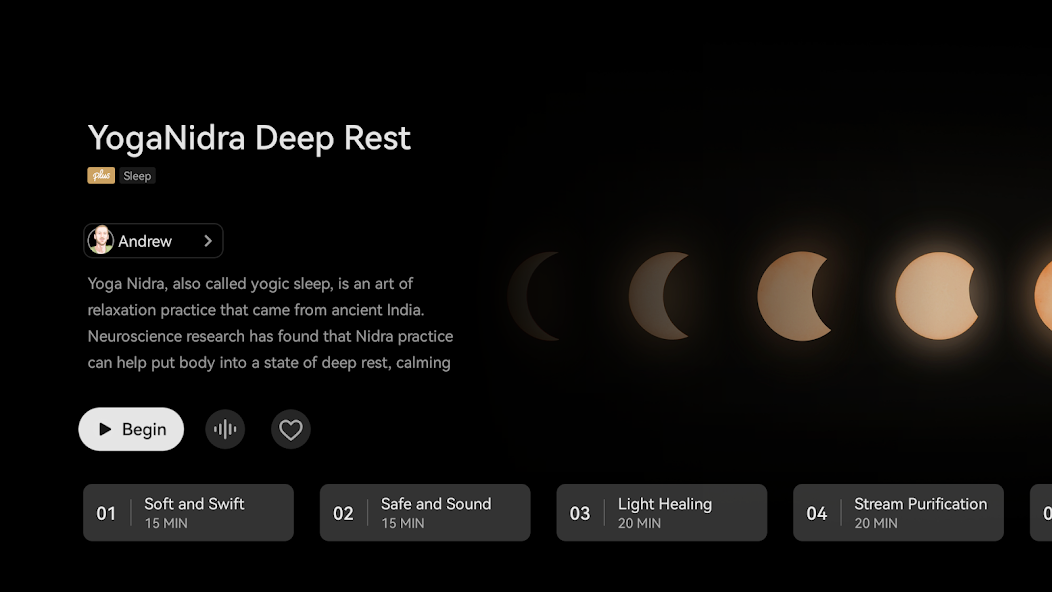Open the partially visible fifth session card
This screenshot has width=1052, height=592.
(x=1041, y=513)
